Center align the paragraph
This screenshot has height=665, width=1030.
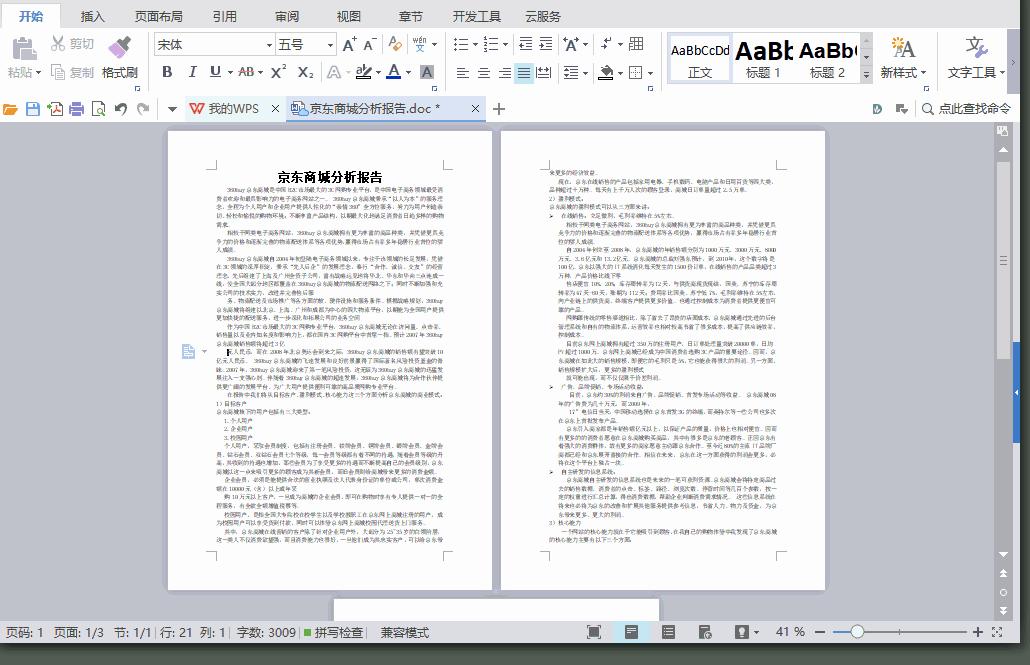tap(483, 72)
